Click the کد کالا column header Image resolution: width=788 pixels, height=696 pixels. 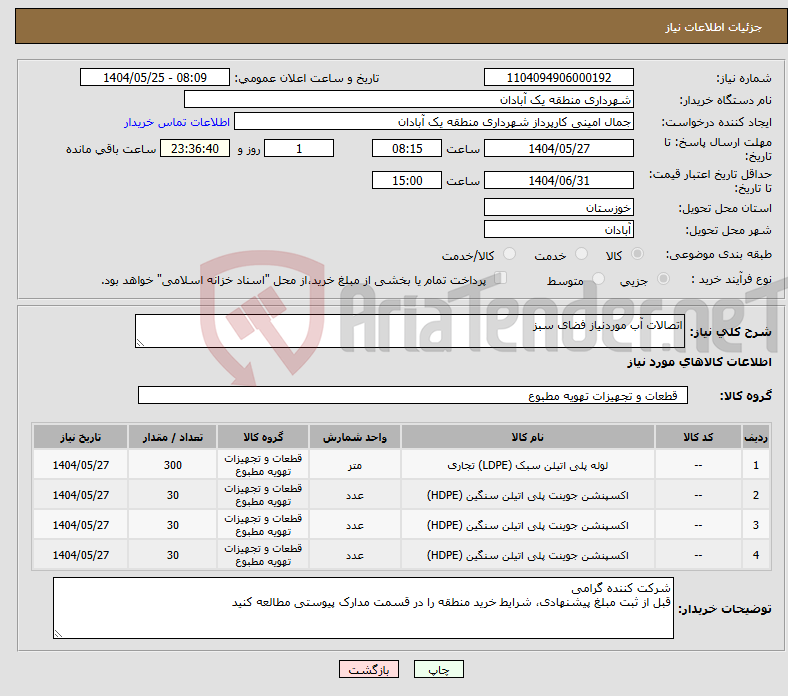click(x=698, y=437)
